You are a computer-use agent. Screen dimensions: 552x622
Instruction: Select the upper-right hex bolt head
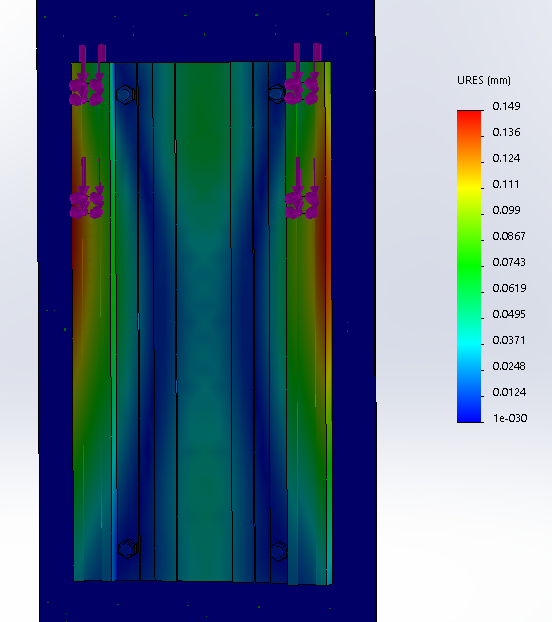(276, 94)
